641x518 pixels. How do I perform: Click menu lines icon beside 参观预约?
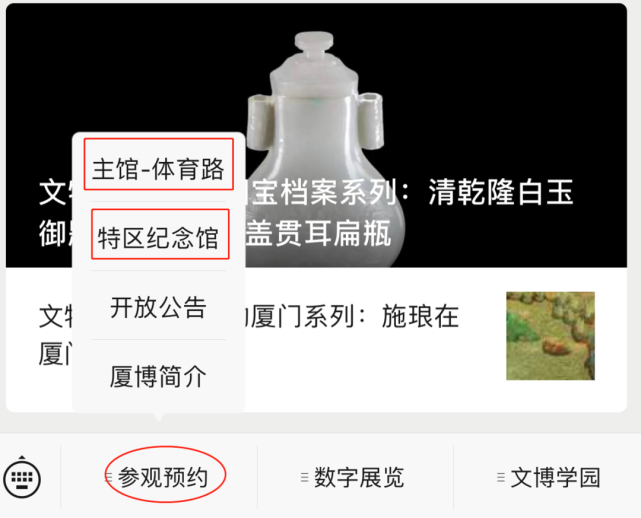click(x=109, y=477)
